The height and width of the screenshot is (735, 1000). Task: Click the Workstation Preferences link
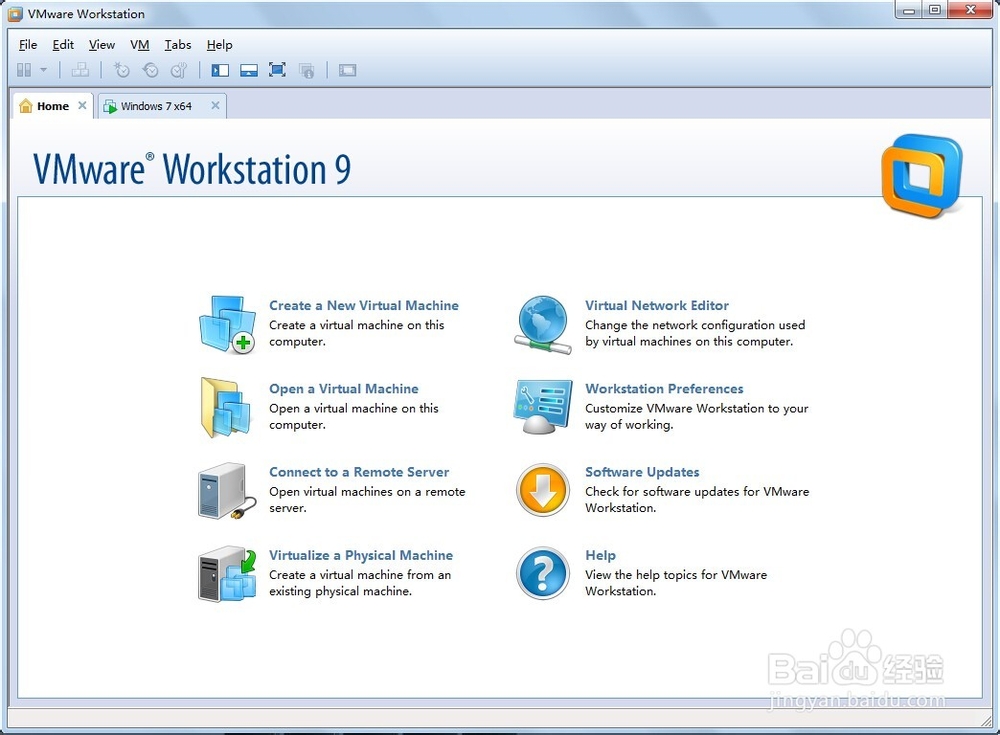pos(664,389)
